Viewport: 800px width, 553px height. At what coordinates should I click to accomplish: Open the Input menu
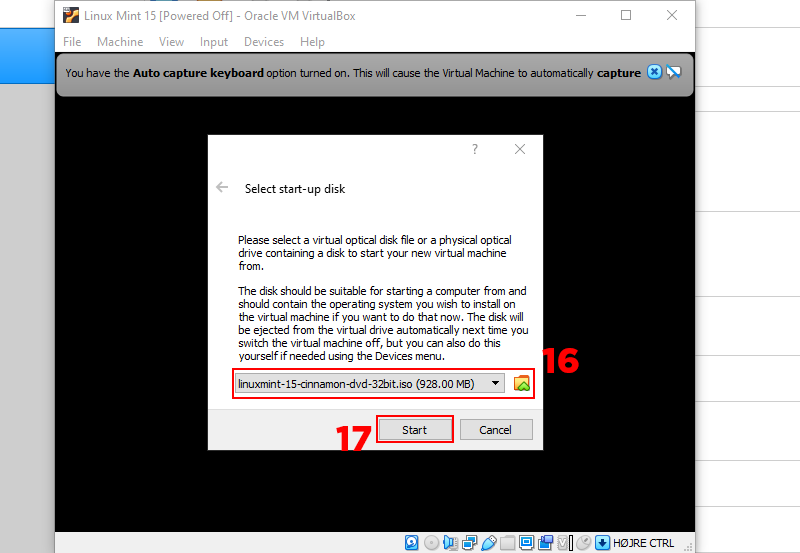click(214, 42)
